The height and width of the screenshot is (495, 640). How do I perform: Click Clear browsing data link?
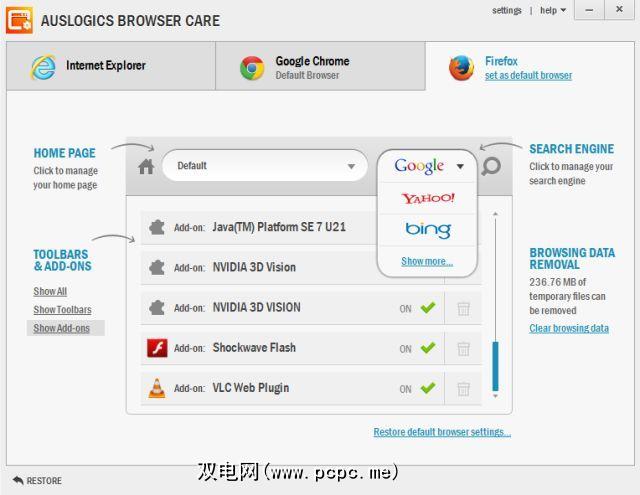(x=569, y=328)
